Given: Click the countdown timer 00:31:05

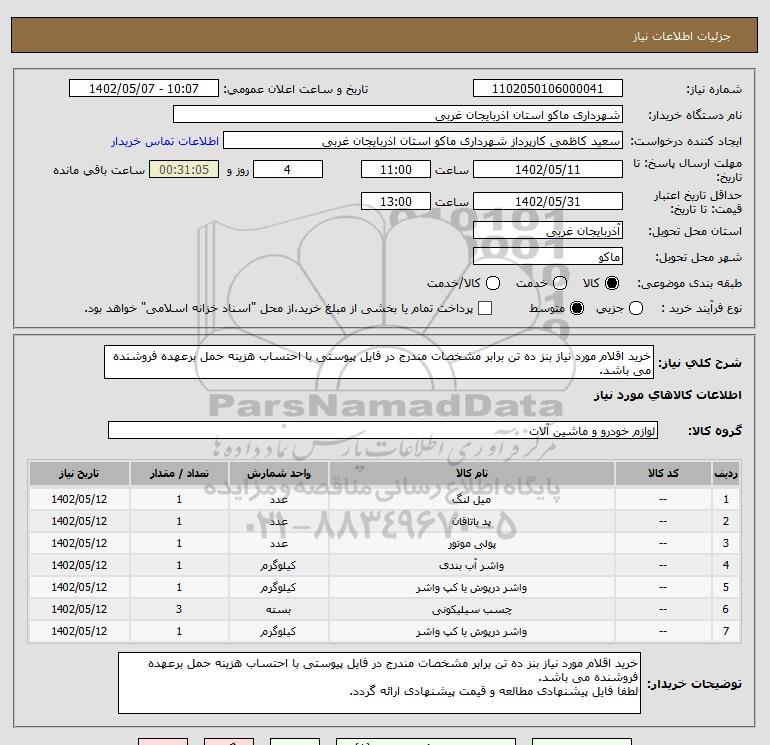Looking at the screenshot, I should coord(184,170).
